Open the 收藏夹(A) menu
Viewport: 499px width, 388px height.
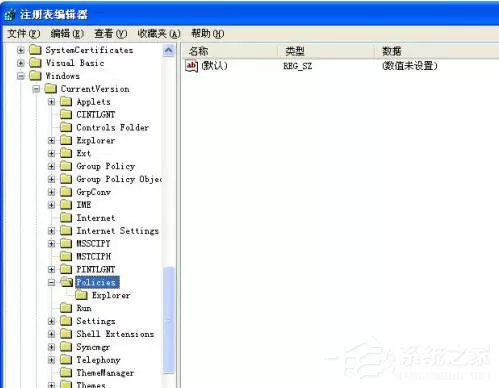(x=159, y=34)
